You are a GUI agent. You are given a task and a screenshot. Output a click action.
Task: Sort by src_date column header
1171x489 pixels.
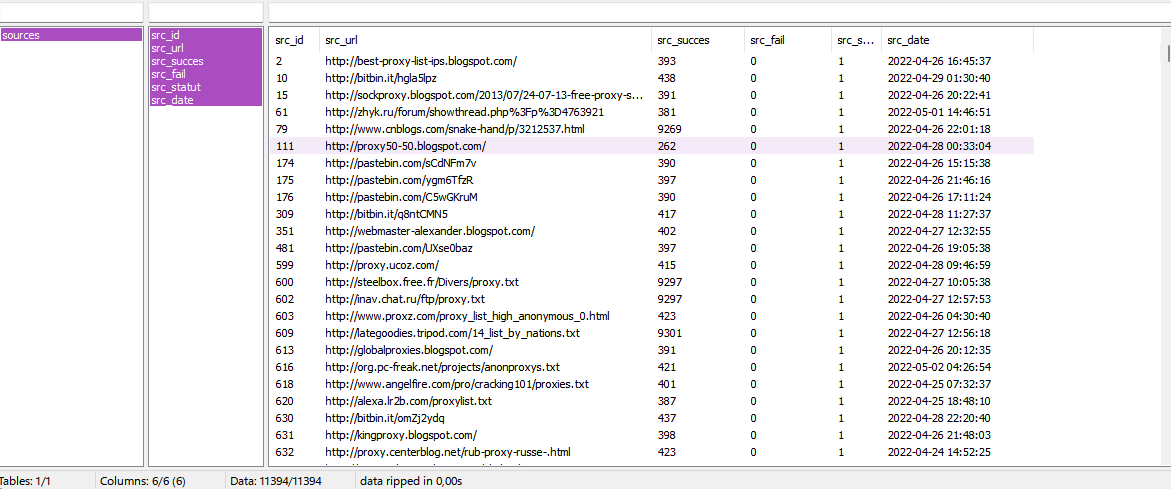click(x=957, y=40)
